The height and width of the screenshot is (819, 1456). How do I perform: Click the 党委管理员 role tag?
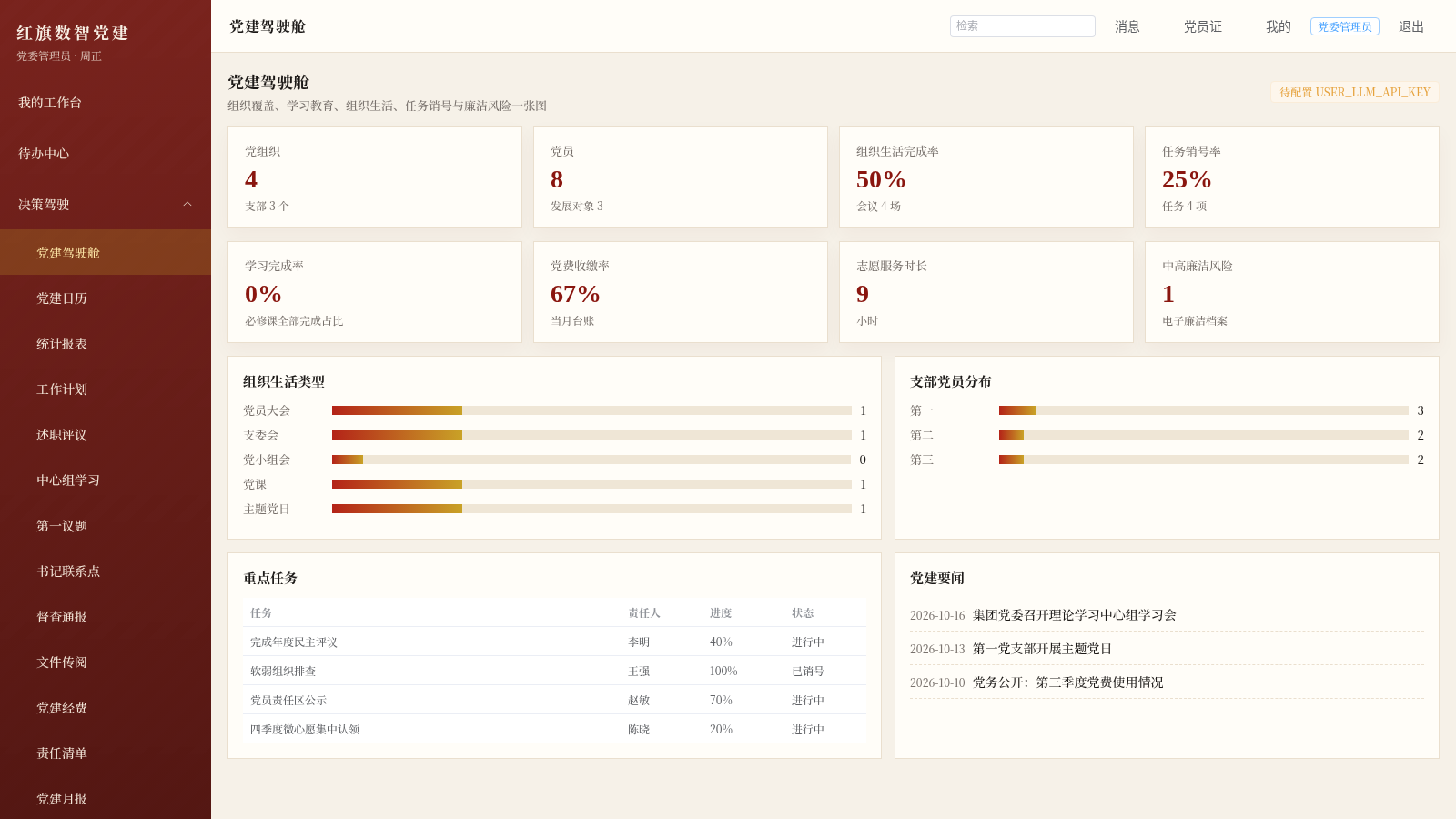(x=1344, y=26)
